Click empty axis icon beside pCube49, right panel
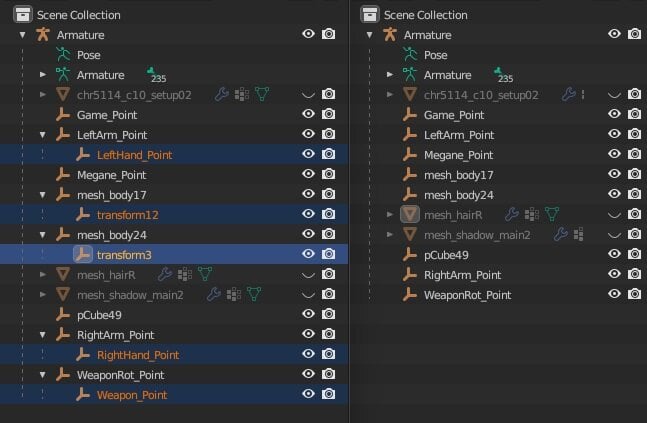This screenshot has width=647, height=423. pyautogui.click(x=410, y=254)
